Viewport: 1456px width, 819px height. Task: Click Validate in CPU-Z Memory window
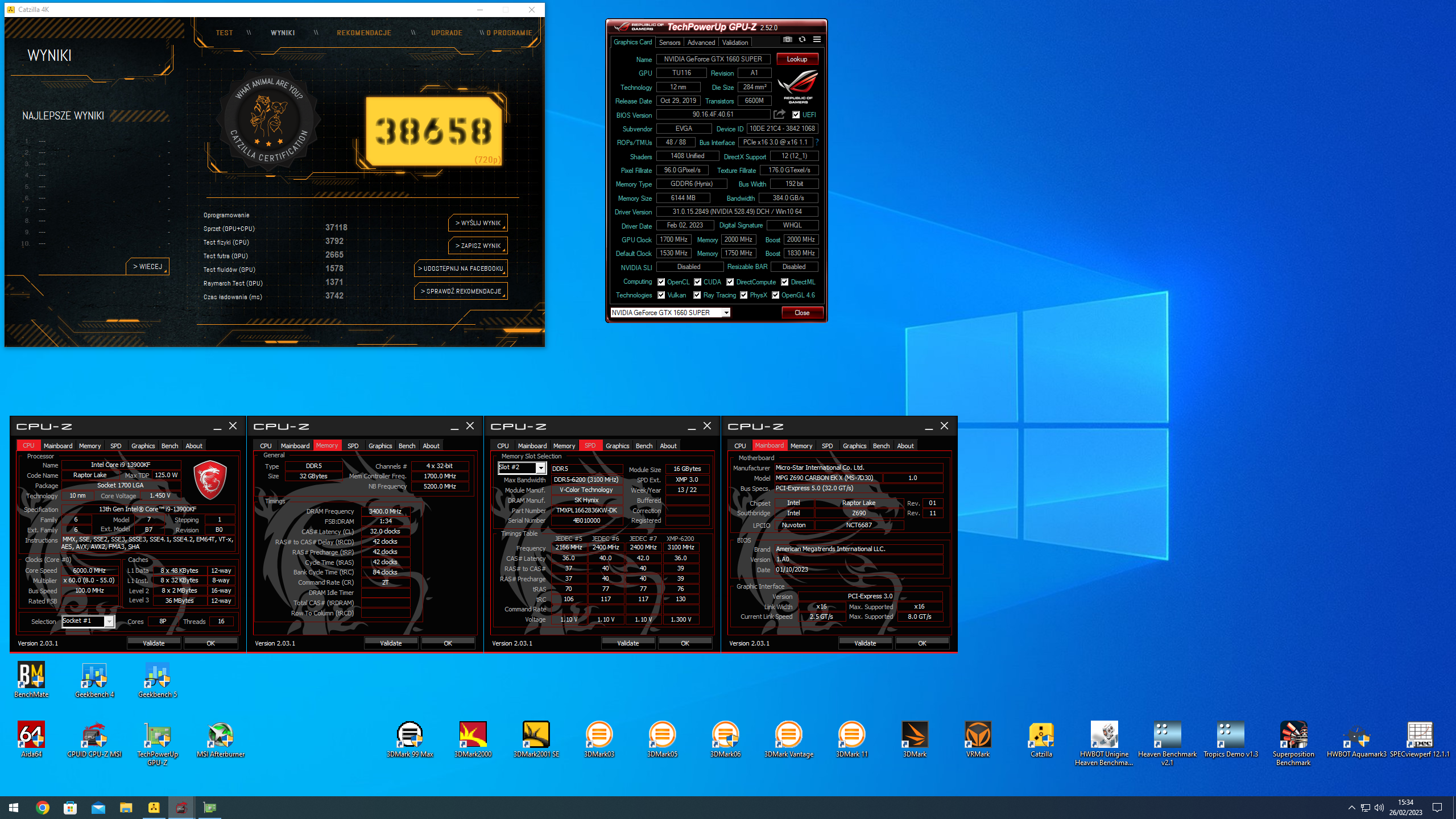(391, 643)
